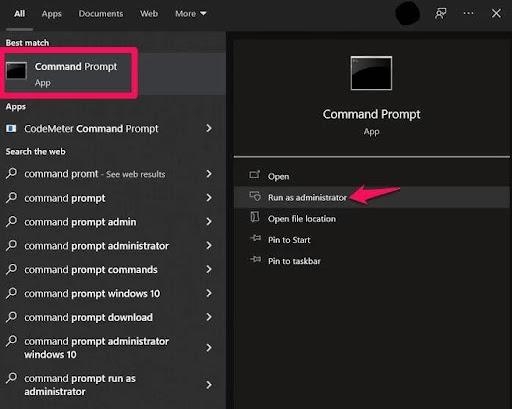Expand CodeMeter Command Prompt chevron

click(x=209, y=128)
